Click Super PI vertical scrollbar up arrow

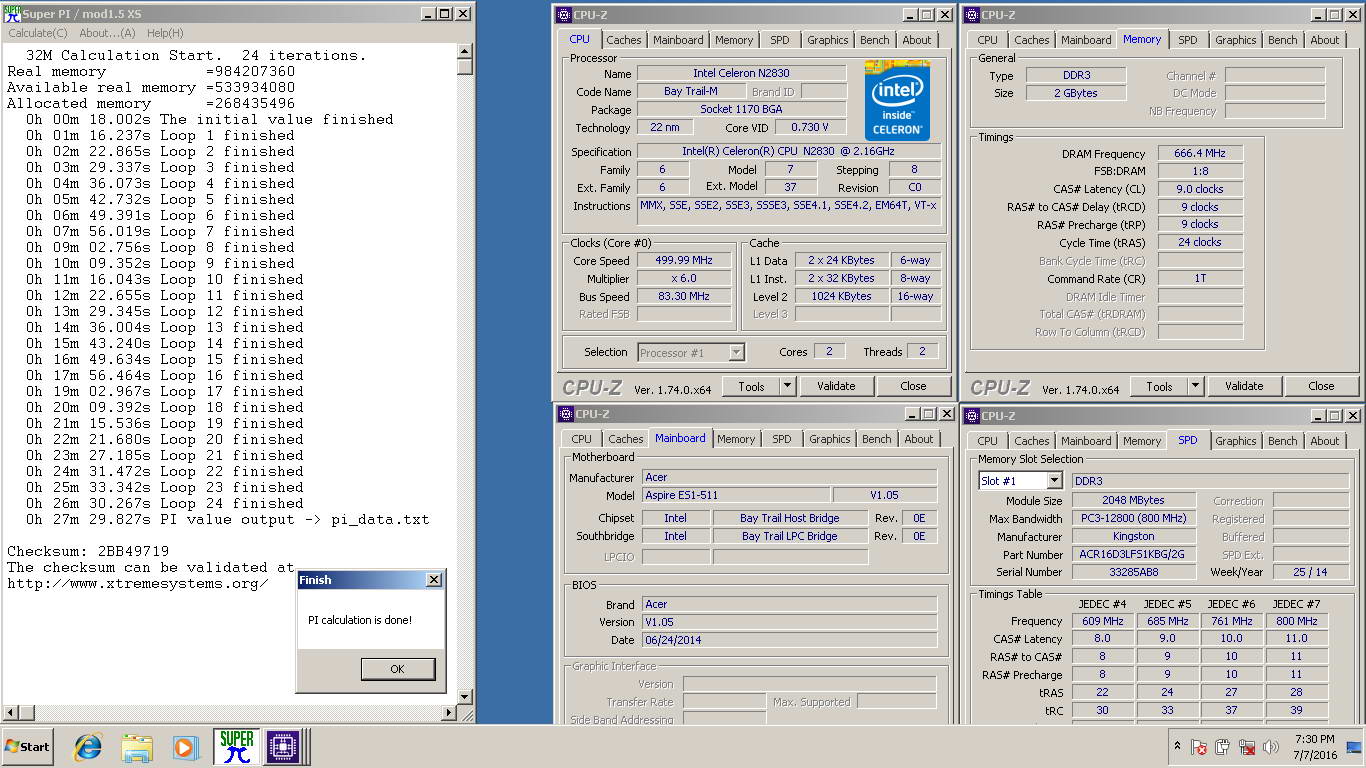pos(465,50)
